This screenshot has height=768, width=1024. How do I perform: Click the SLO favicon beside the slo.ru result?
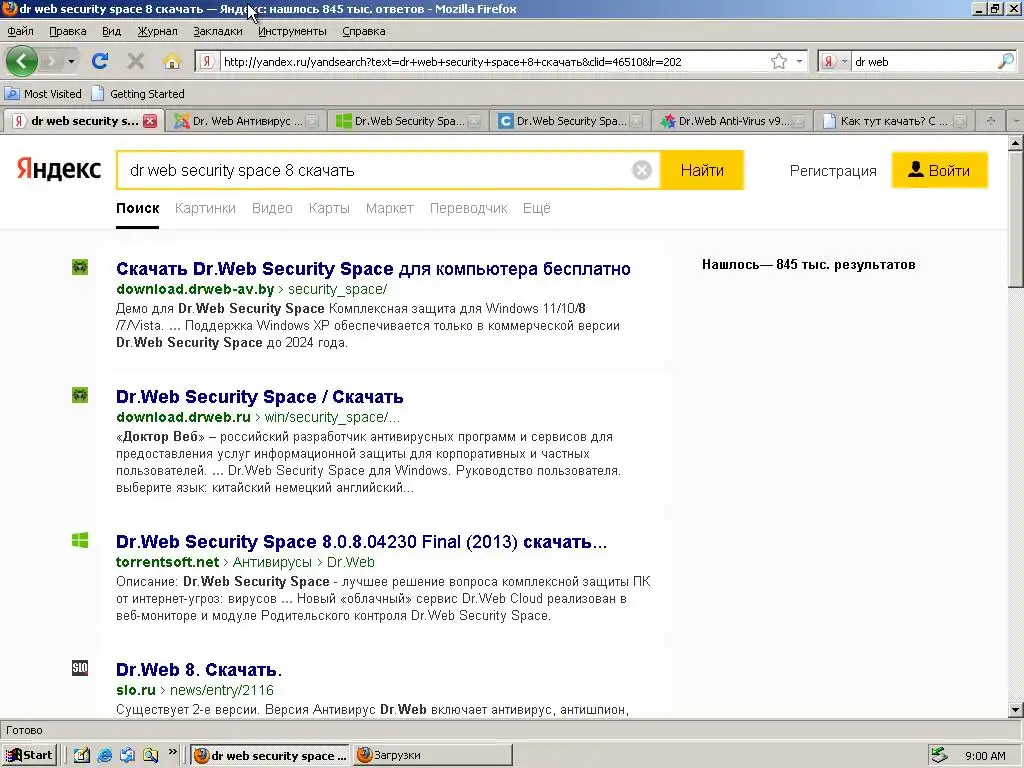tap(80, 668)
